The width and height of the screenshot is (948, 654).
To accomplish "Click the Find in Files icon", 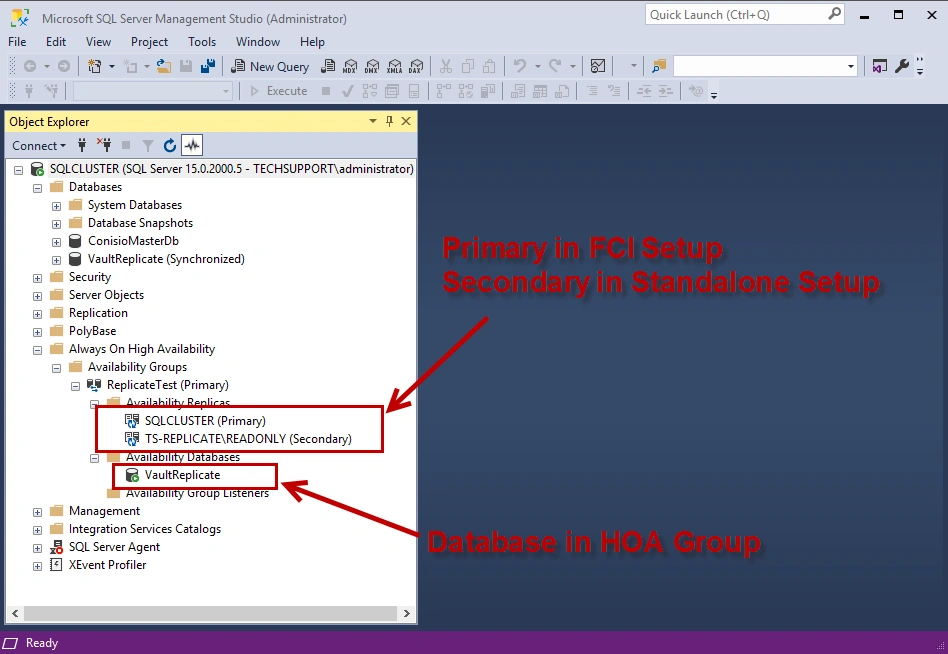I will (658, 66).
